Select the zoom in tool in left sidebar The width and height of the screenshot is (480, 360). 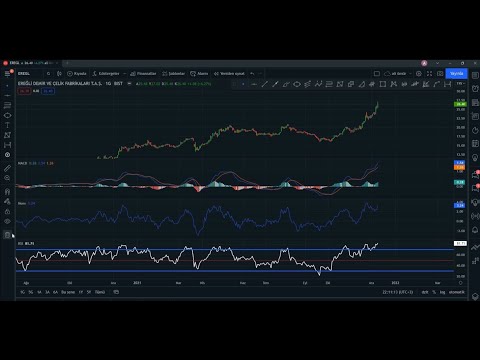tap(7, 178)
